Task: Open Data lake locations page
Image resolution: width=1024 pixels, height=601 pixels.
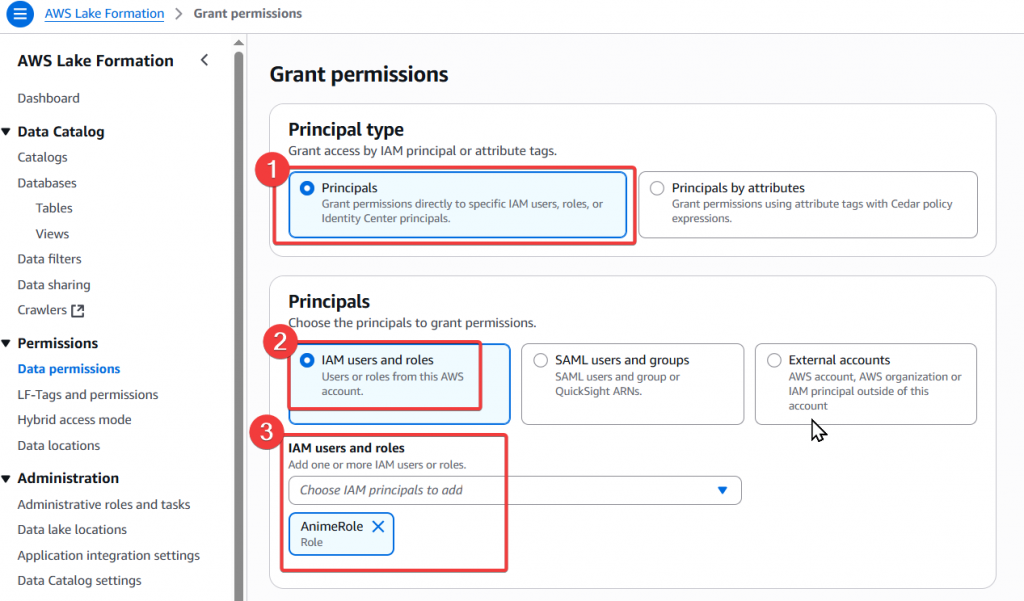Action: tap(72, 530)
